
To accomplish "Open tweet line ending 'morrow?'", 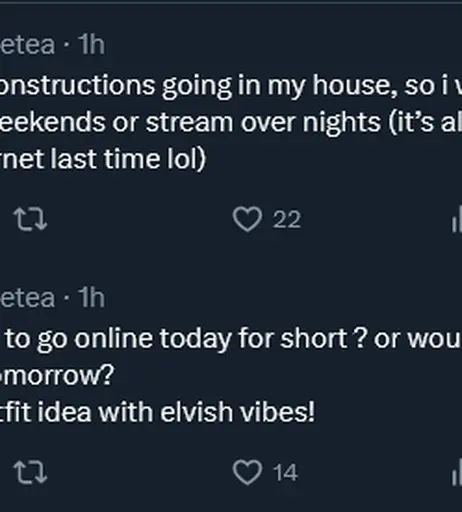I will tap(57, 375).
